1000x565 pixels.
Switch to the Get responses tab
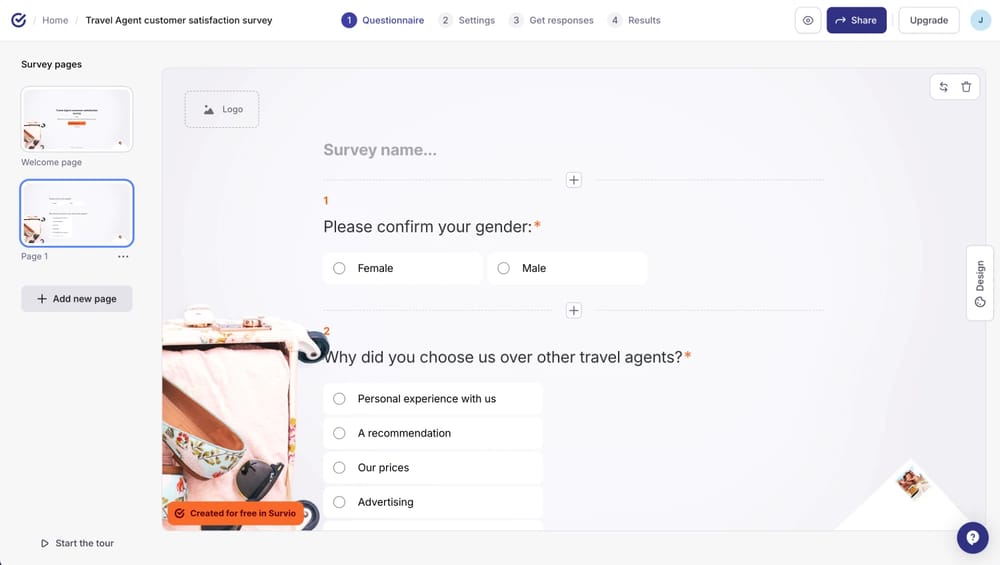pyautogui.click(x=552, y=20)
